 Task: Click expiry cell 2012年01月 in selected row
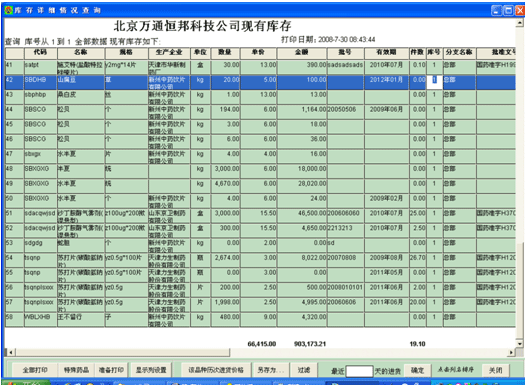click(x=386, y=82)
